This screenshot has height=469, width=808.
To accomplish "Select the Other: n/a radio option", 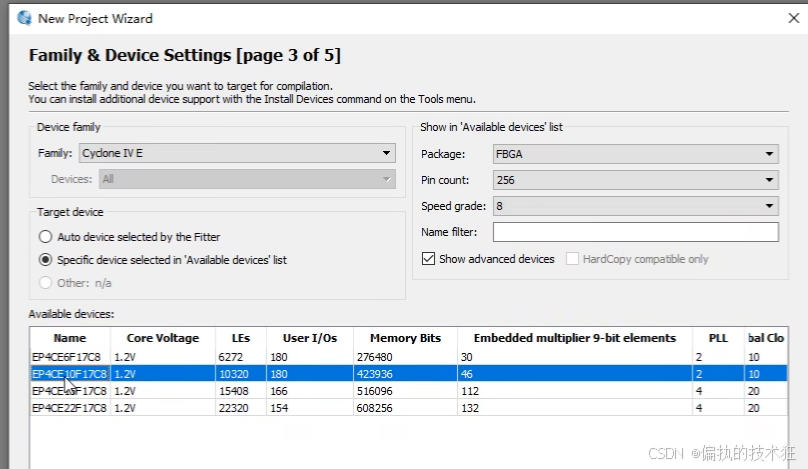I will click(x=45, y=283).
